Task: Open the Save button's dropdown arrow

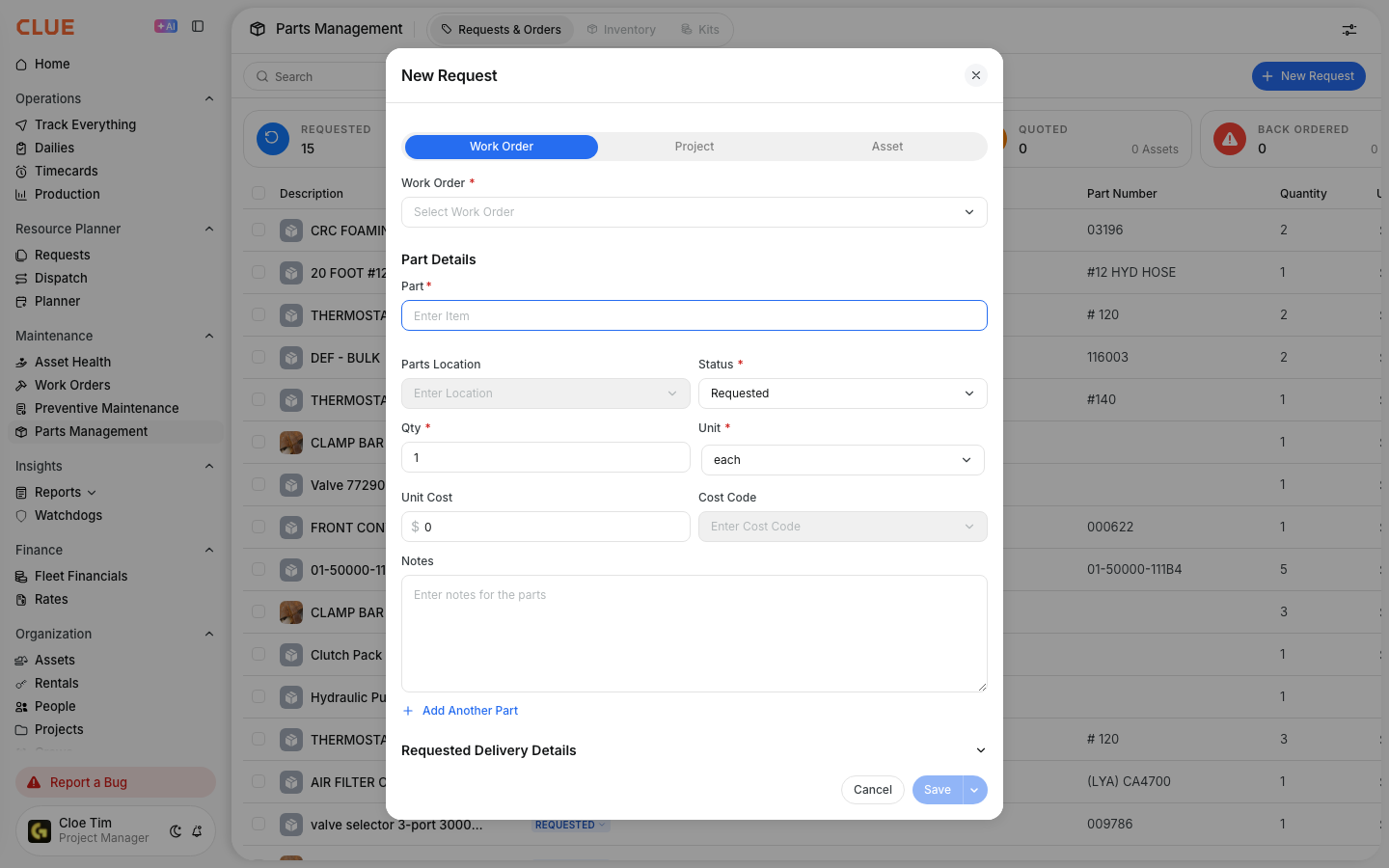Action: click(975, 790)
